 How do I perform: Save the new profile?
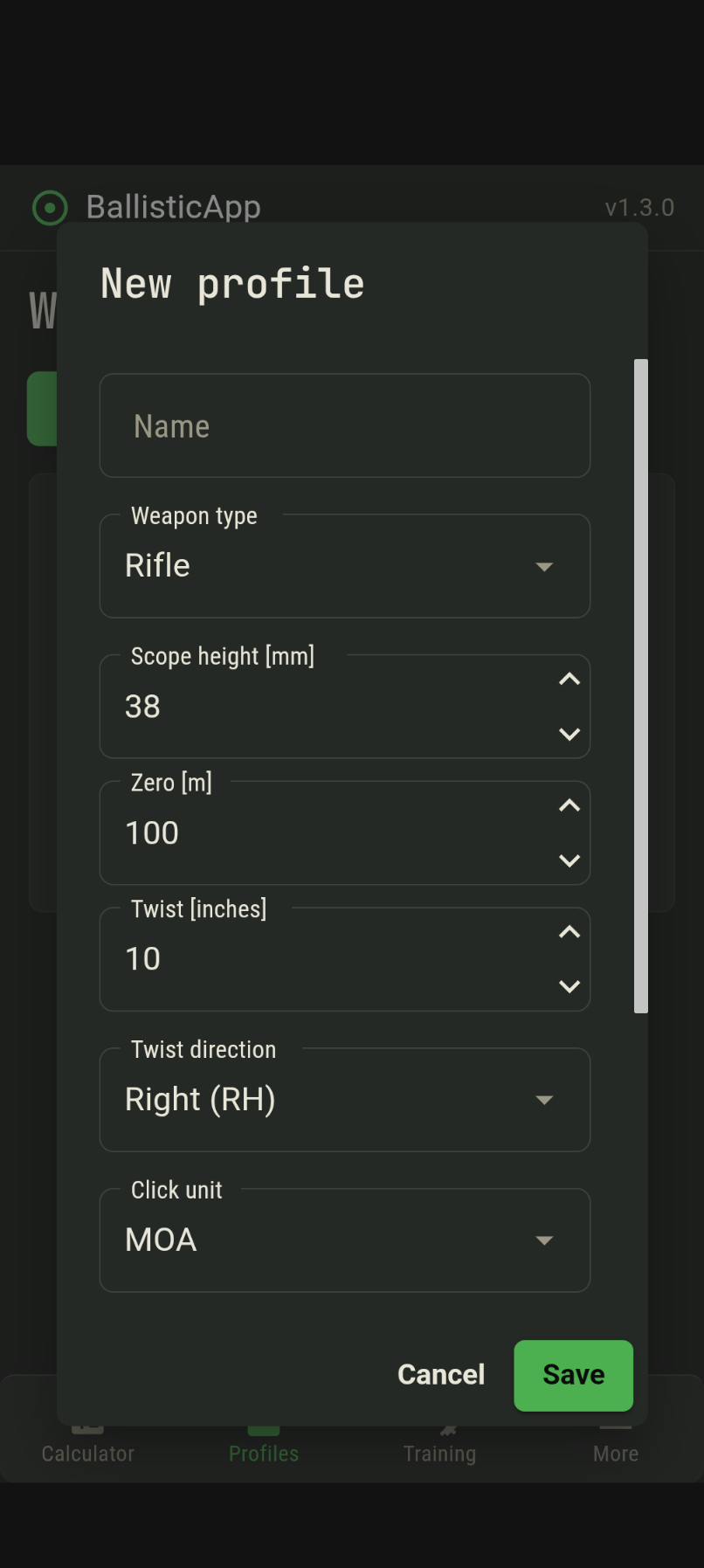tap(574, 1375)
